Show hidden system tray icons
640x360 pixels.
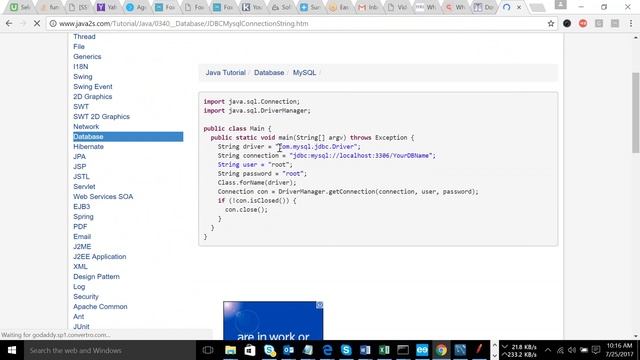click(x=548, y=350)
